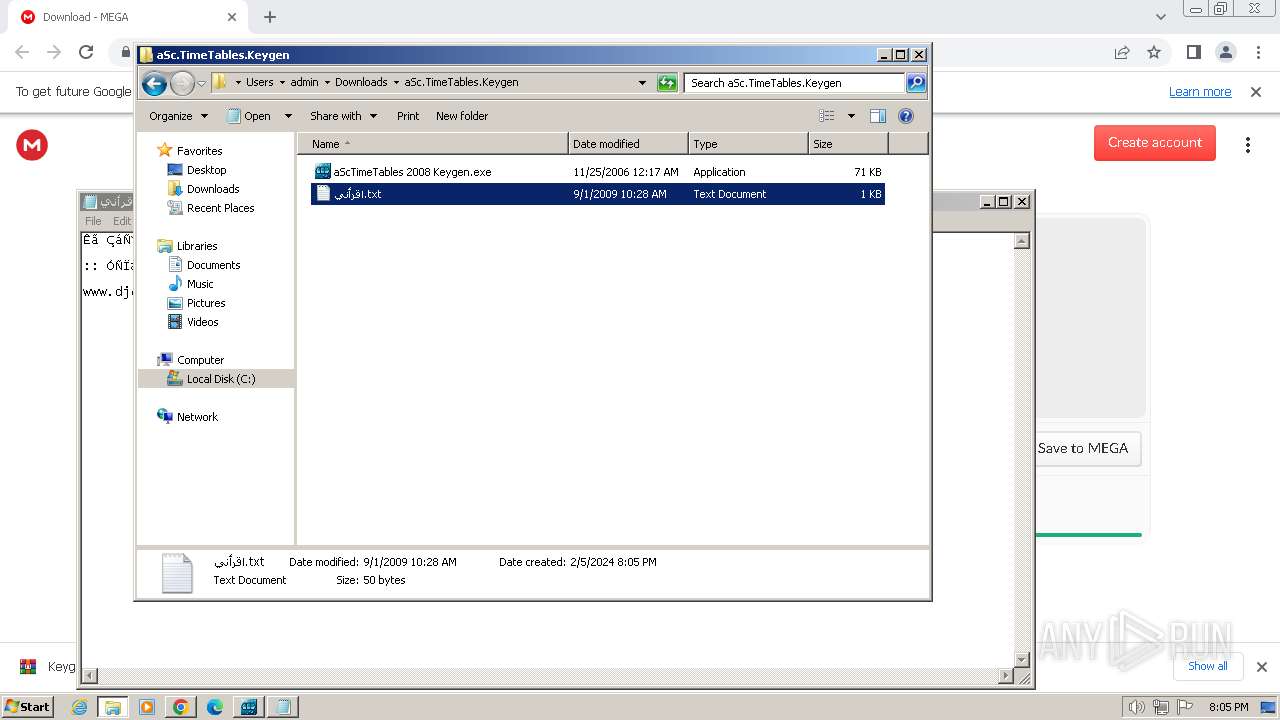Select Recent Places in navigation pane
The height and width of the screenshot is (720, 1280).
pos(220,208)
